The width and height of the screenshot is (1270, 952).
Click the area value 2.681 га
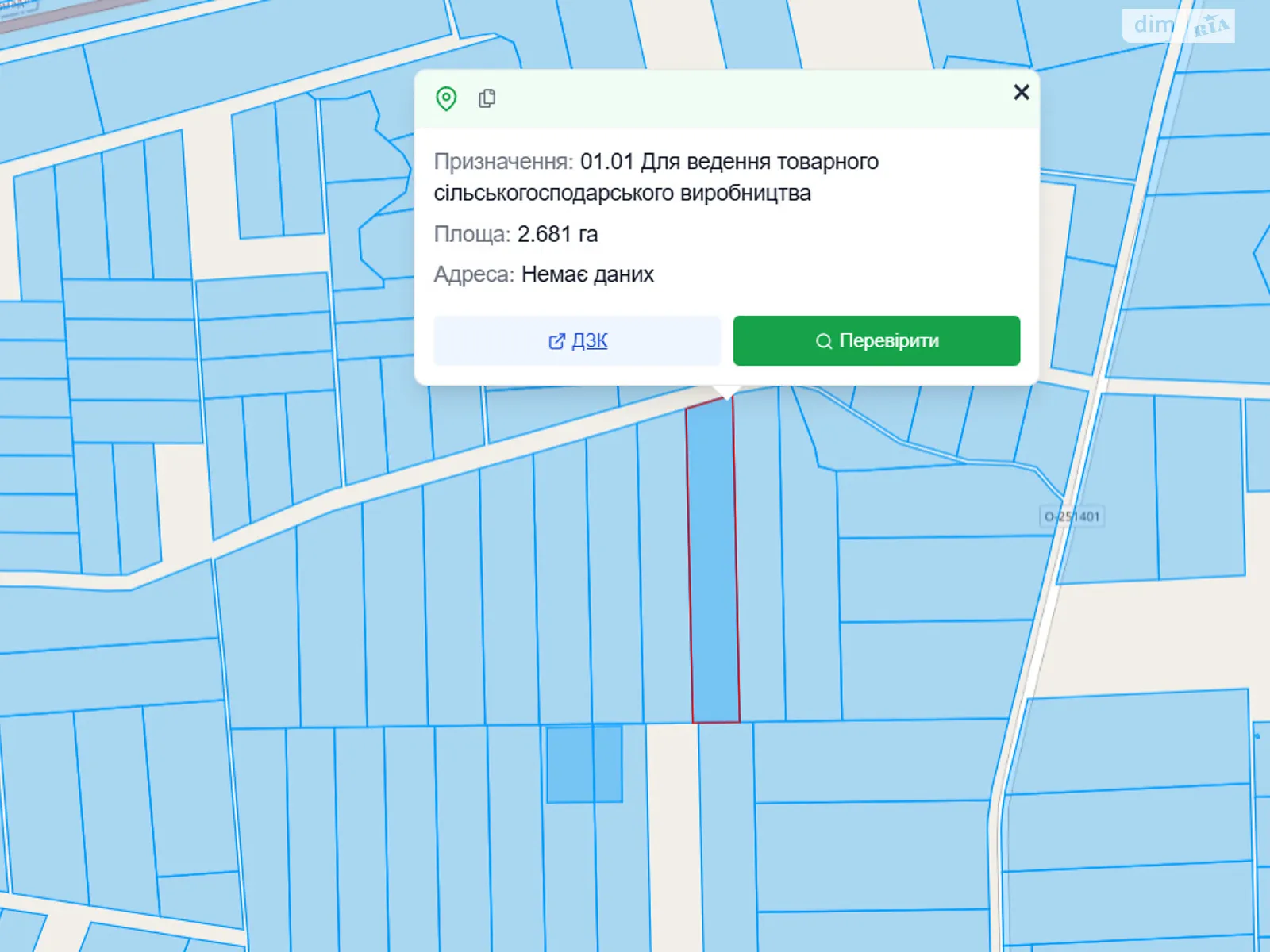(557, 234)
